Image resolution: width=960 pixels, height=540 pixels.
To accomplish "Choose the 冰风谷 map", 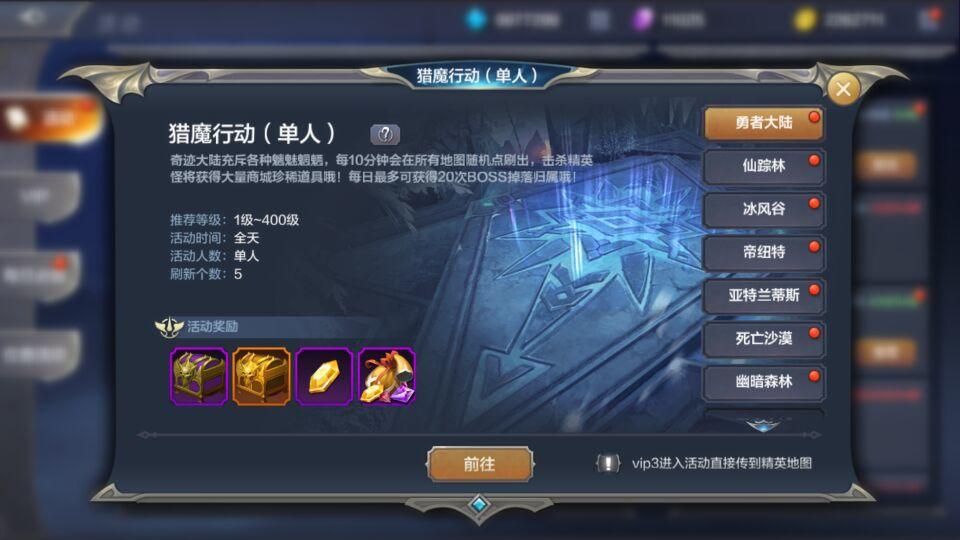I will click(763, 209).
